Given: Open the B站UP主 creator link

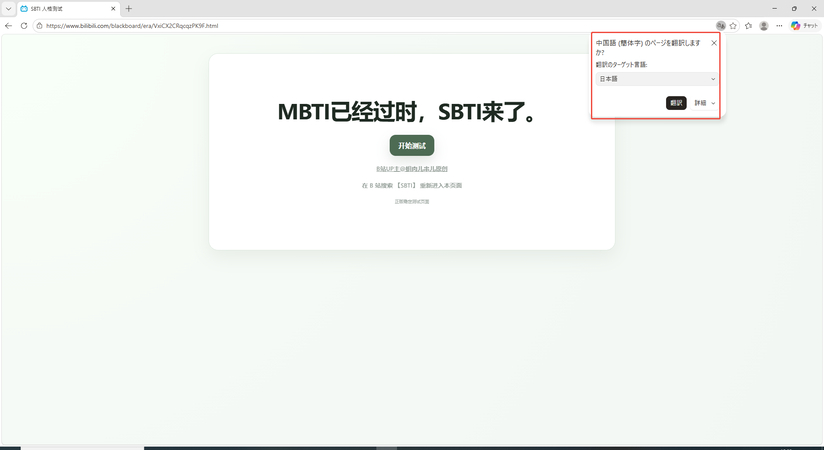Looking at the screenshot, I should (x=412, y=169).
